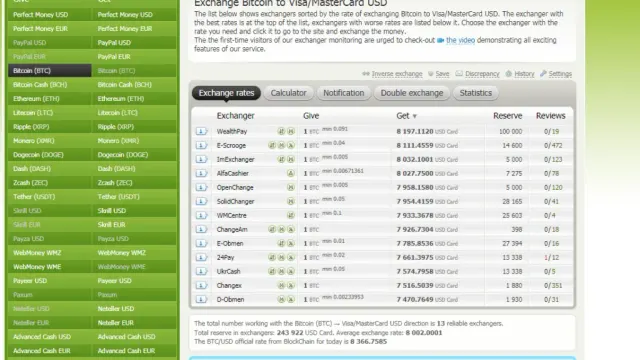
Task: Open the Changex exchanger name
Action: [x=229, y=285]
